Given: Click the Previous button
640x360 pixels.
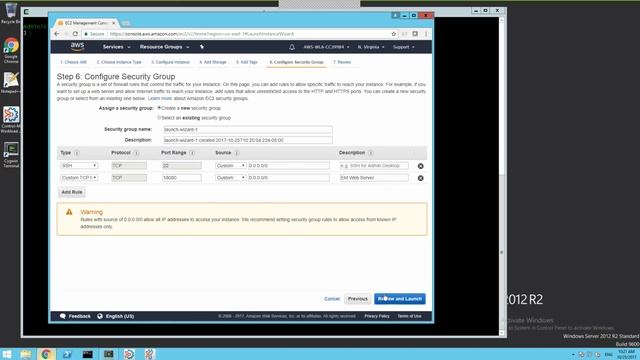Looking at the screenshot, I should [358, 299].
